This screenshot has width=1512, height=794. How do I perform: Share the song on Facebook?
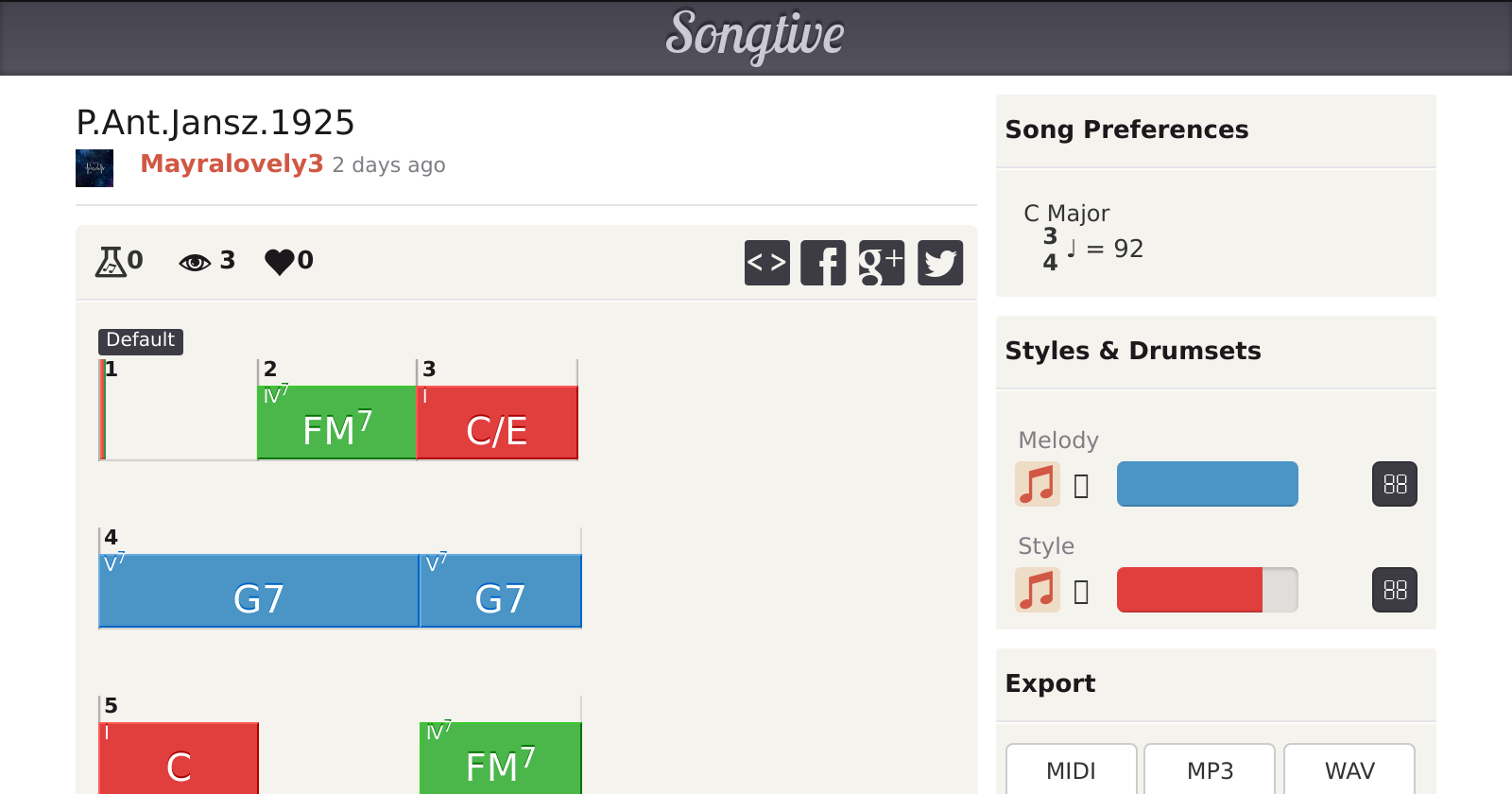pos(823,263)
